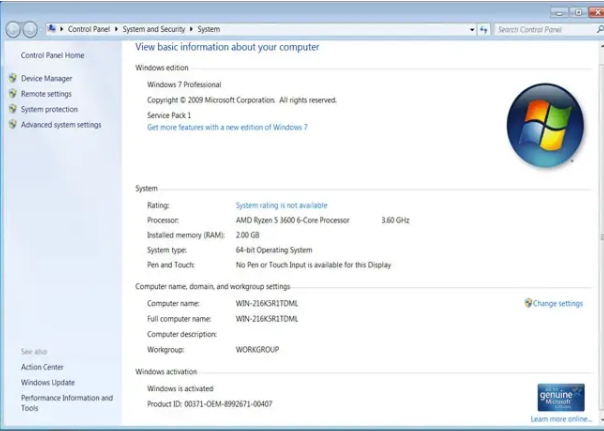Expand the breadcrumb arrow before Control Panel
604x431 pixels.
pyautogui.click(x=62, y=29)
